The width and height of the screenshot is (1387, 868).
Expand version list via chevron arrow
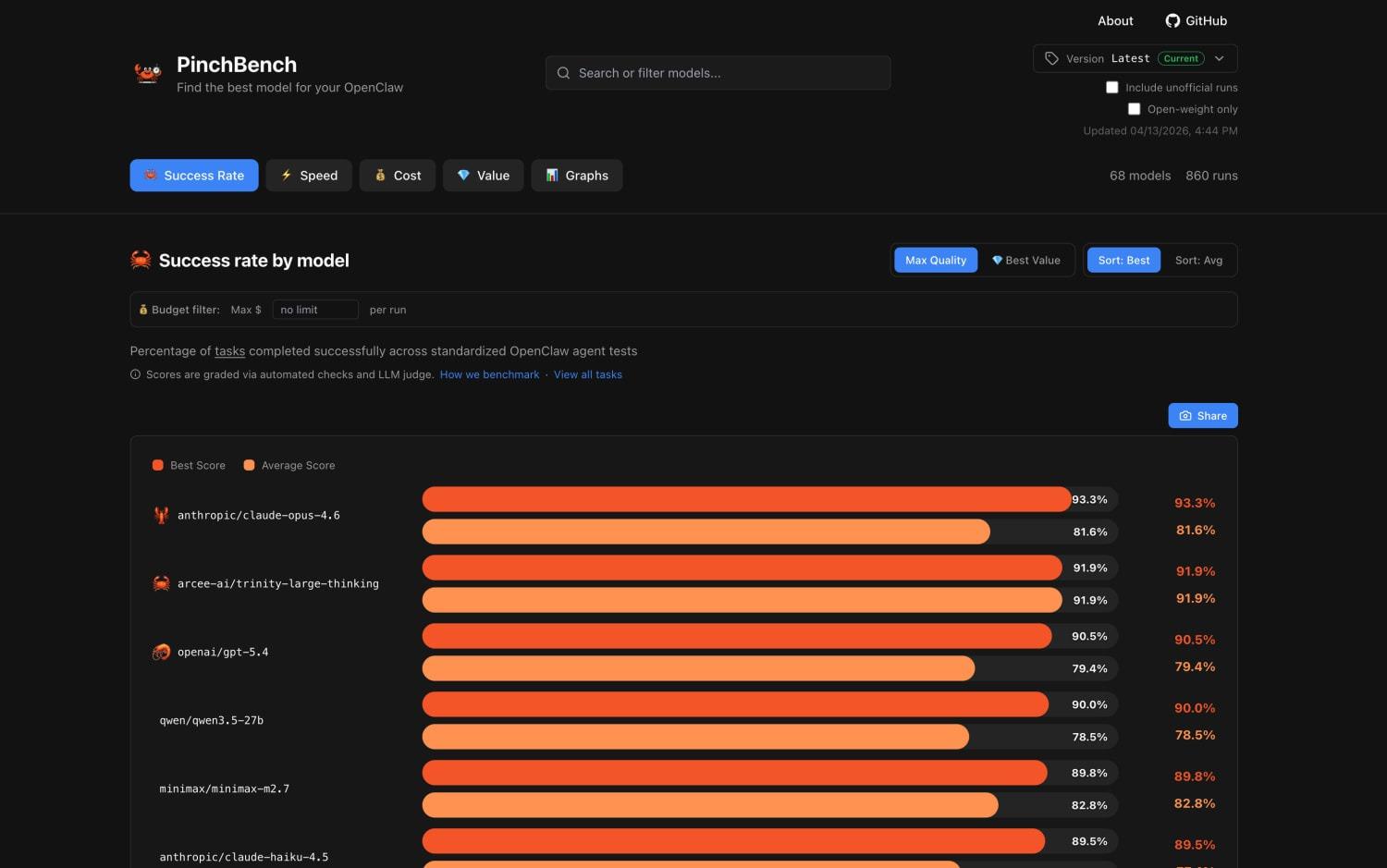pyautogui.click(x=1220, y=58)
